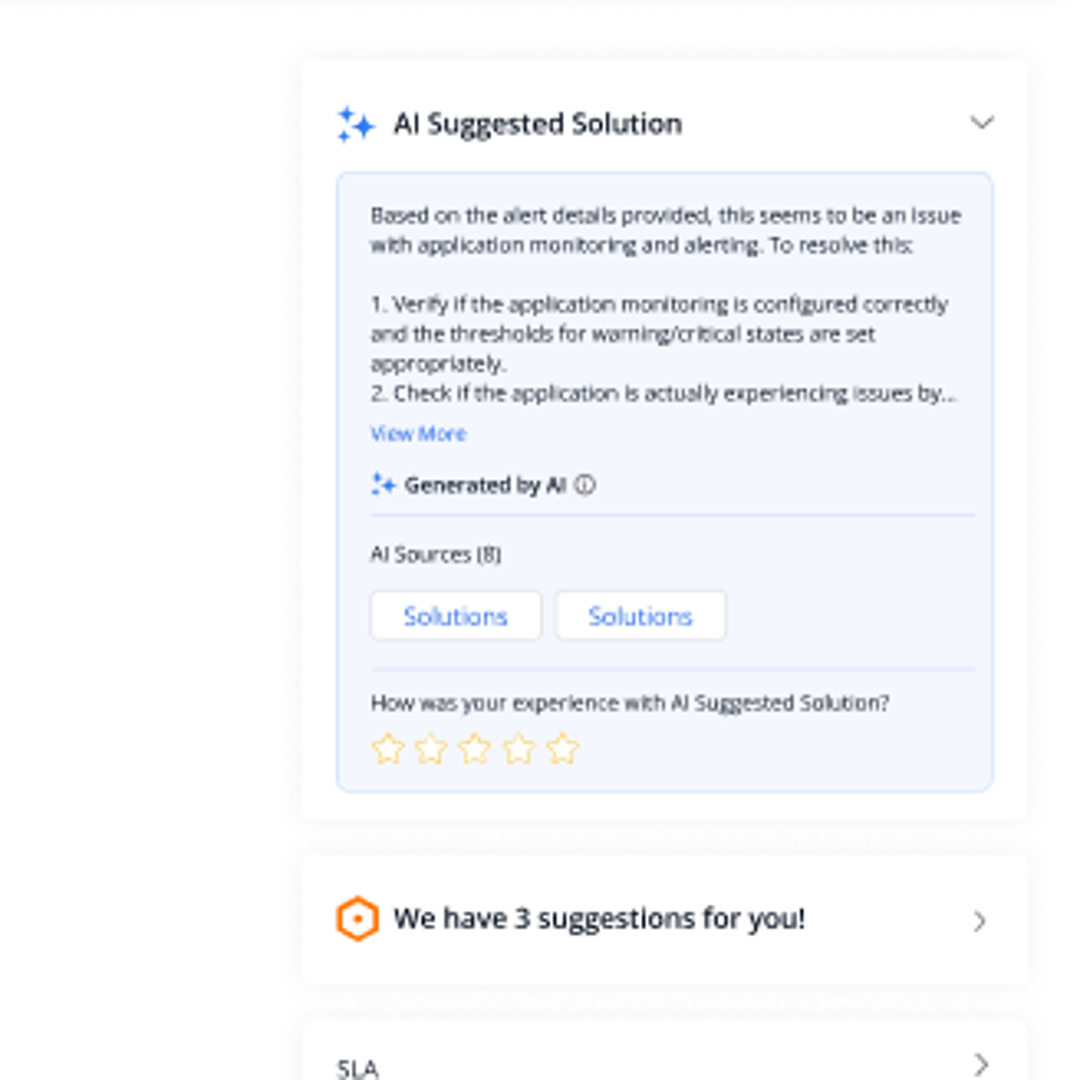Rate the AI solution five stars
This screenshot has width=1080, height=1080.
[561, 748]
